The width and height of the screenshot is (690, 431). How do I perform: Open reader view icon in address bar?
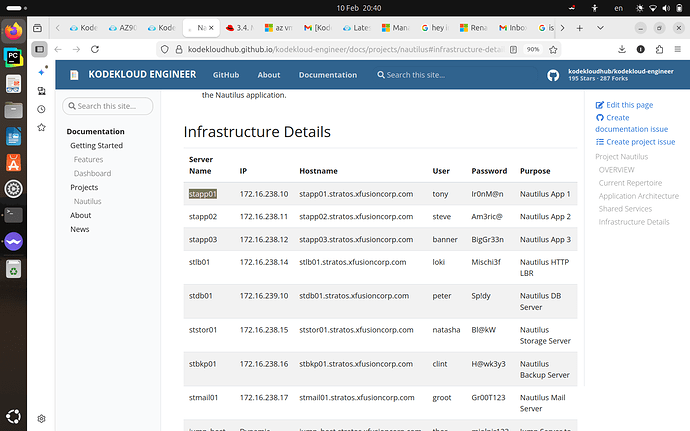click(513, 49)
